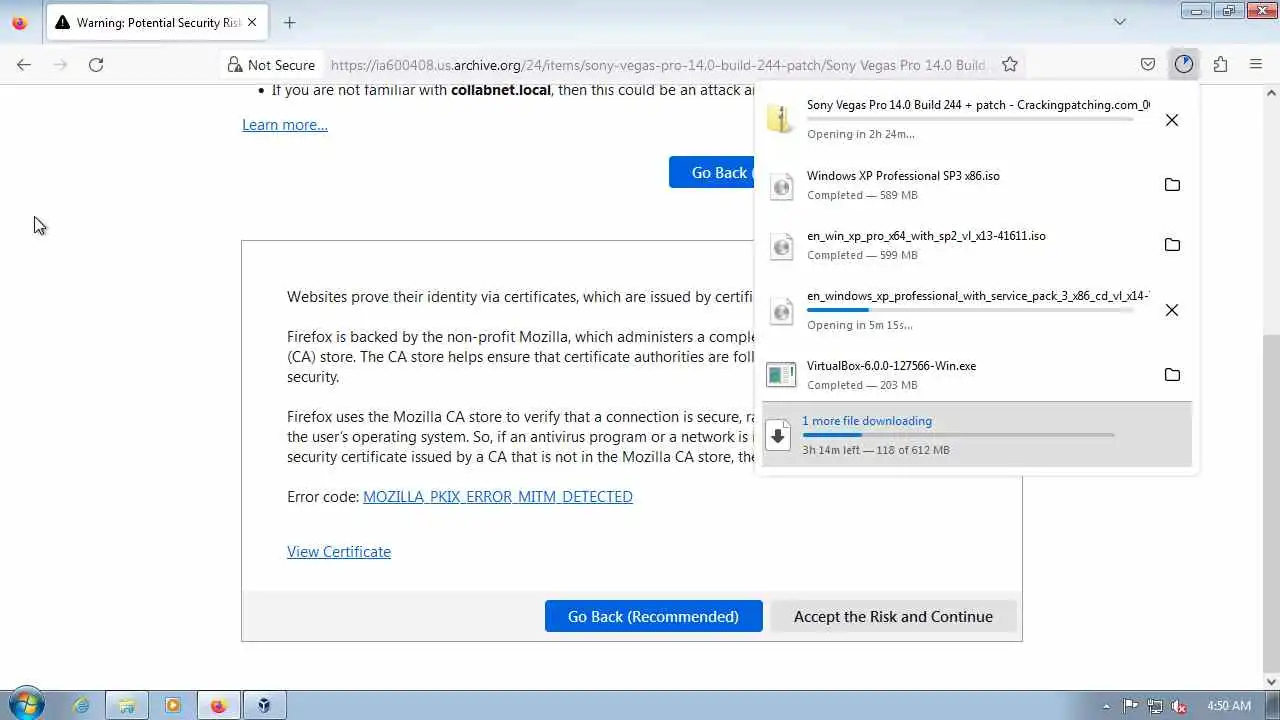Reload the page with the refresh icon

(x=96, y=65)
